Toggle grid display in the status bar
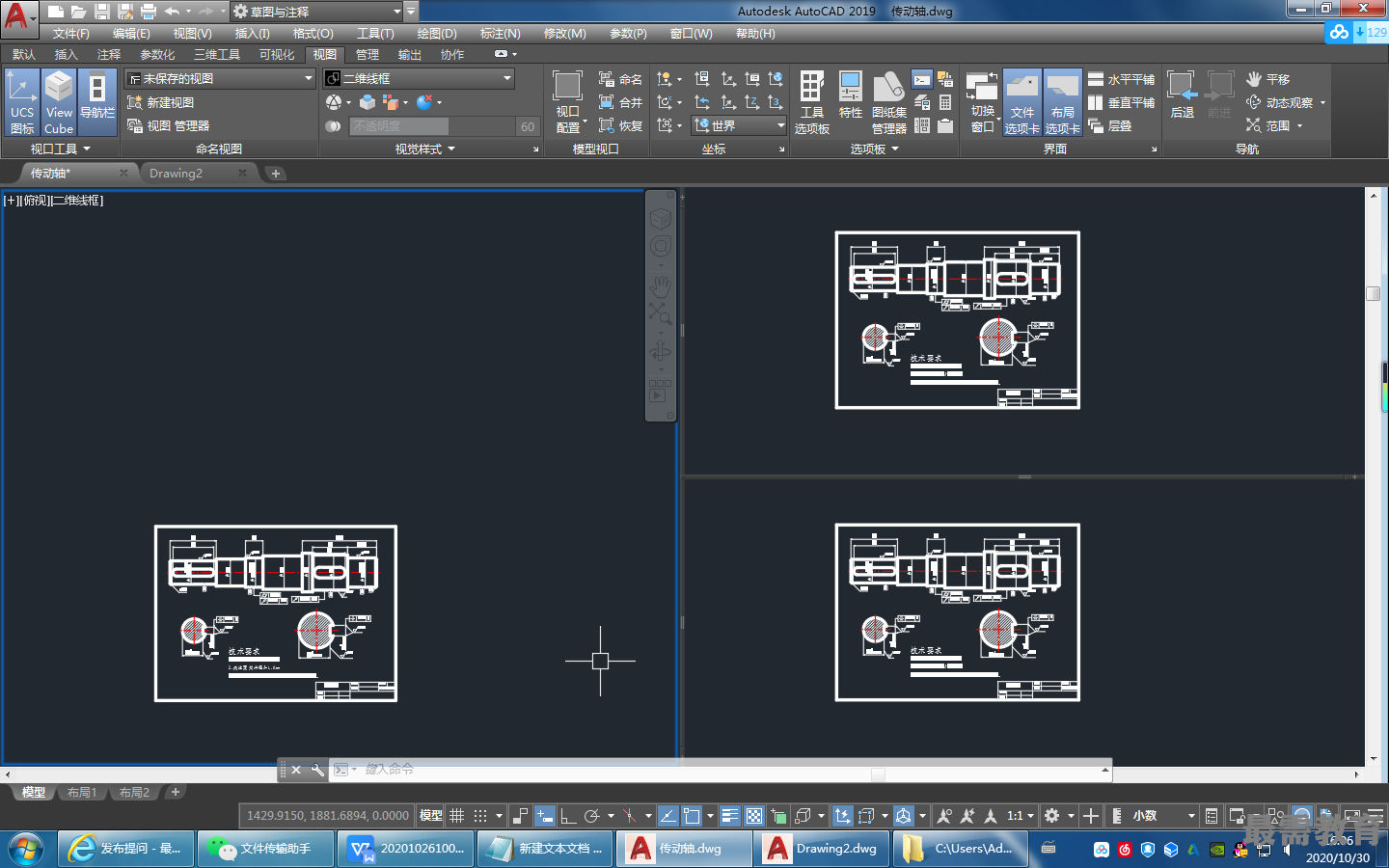Viewport: 1389px width, 868px height. coord(457,815)
